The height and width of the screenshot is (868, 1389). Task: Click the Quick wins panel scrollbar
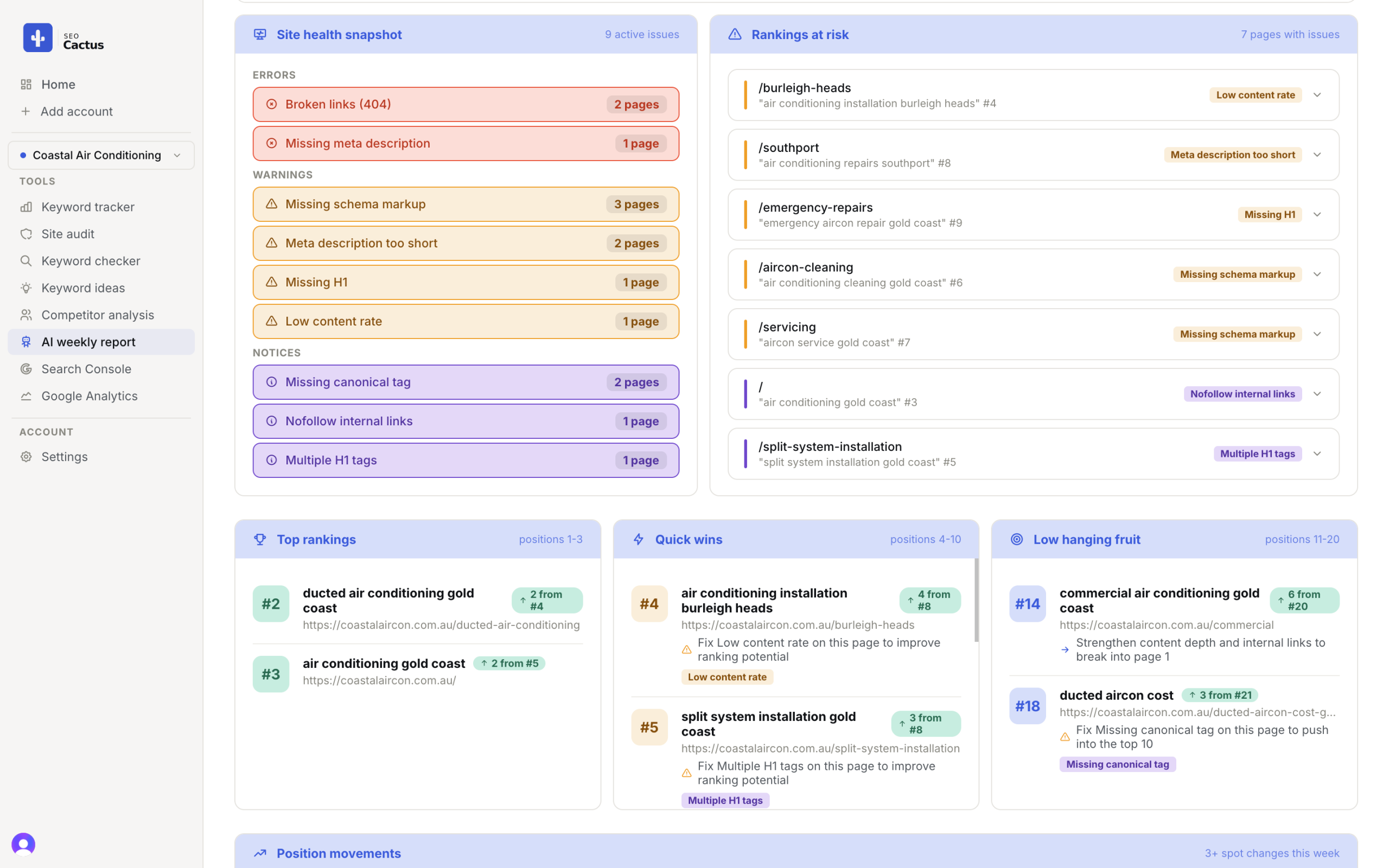tap(976, 601)
